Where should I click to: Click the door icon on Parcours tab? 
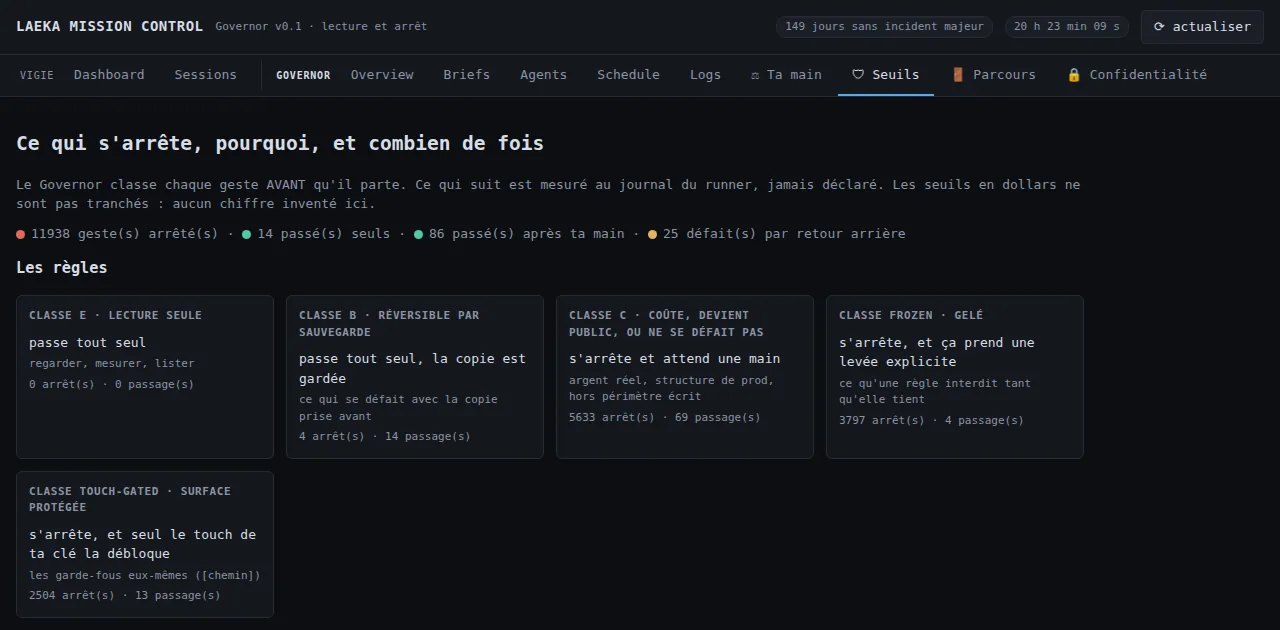coord(958,75)
